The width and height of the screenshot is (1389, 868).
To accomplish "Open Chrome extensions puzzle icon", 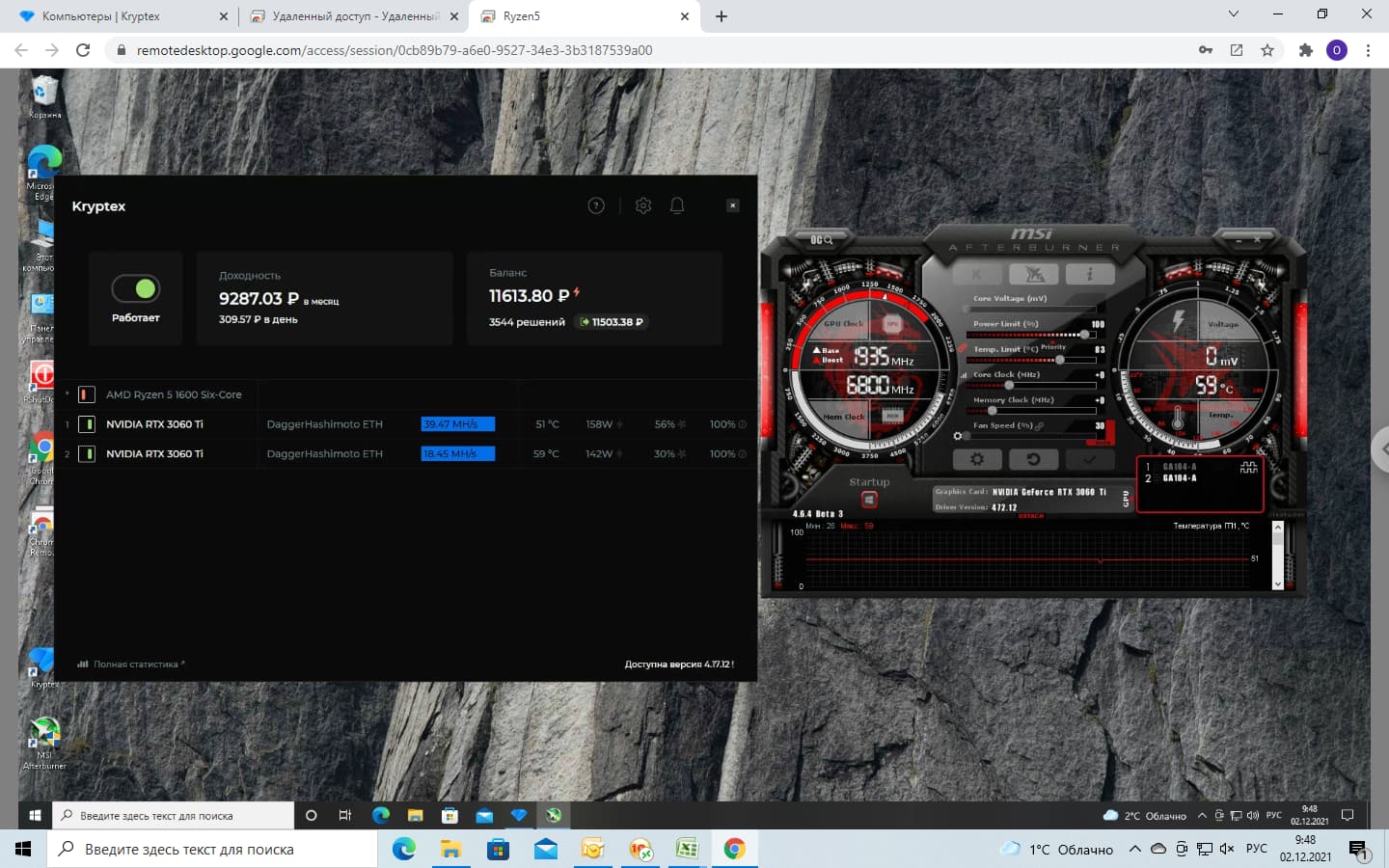I will click(1305, 50).
